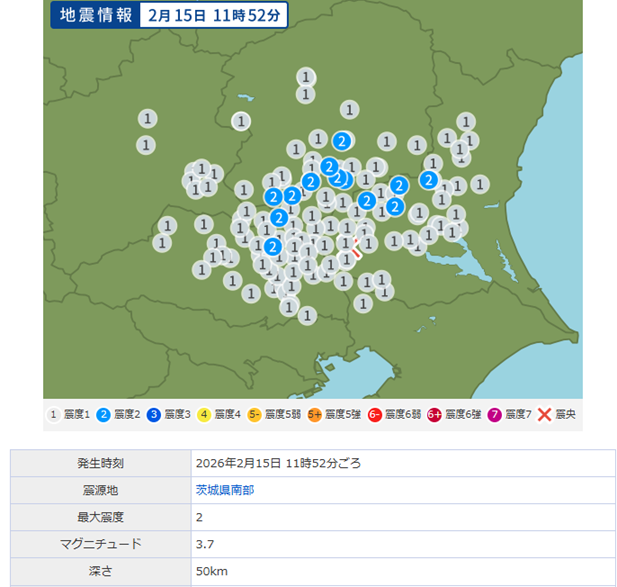The height and width of the screenshot is (587, 617).
Task: Open the 茨城県南部 epicenter link
Action: (224, 491)
